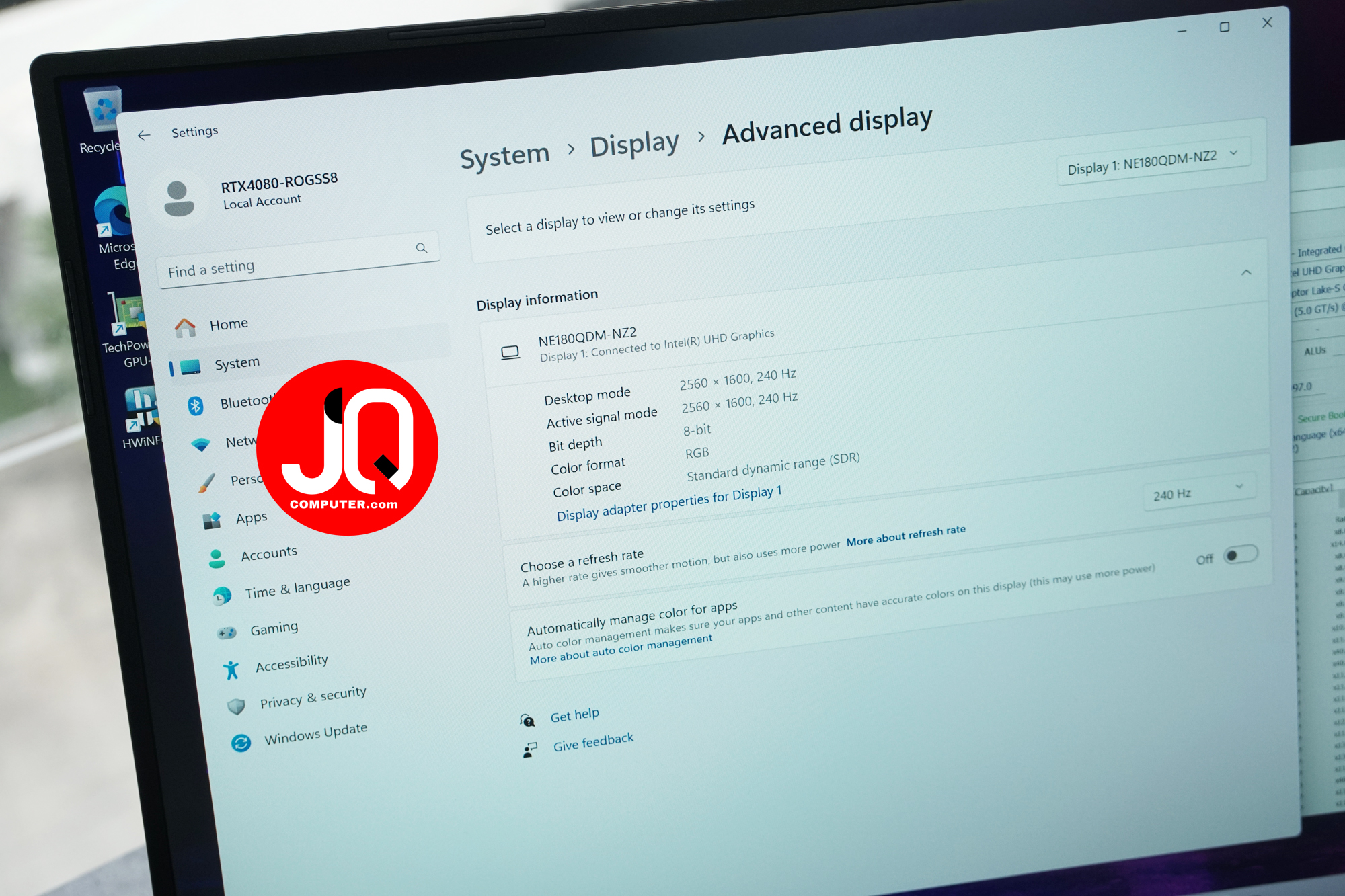Select System in the sidebar
The image size is (1345, 896).
(x=237, y=363)
